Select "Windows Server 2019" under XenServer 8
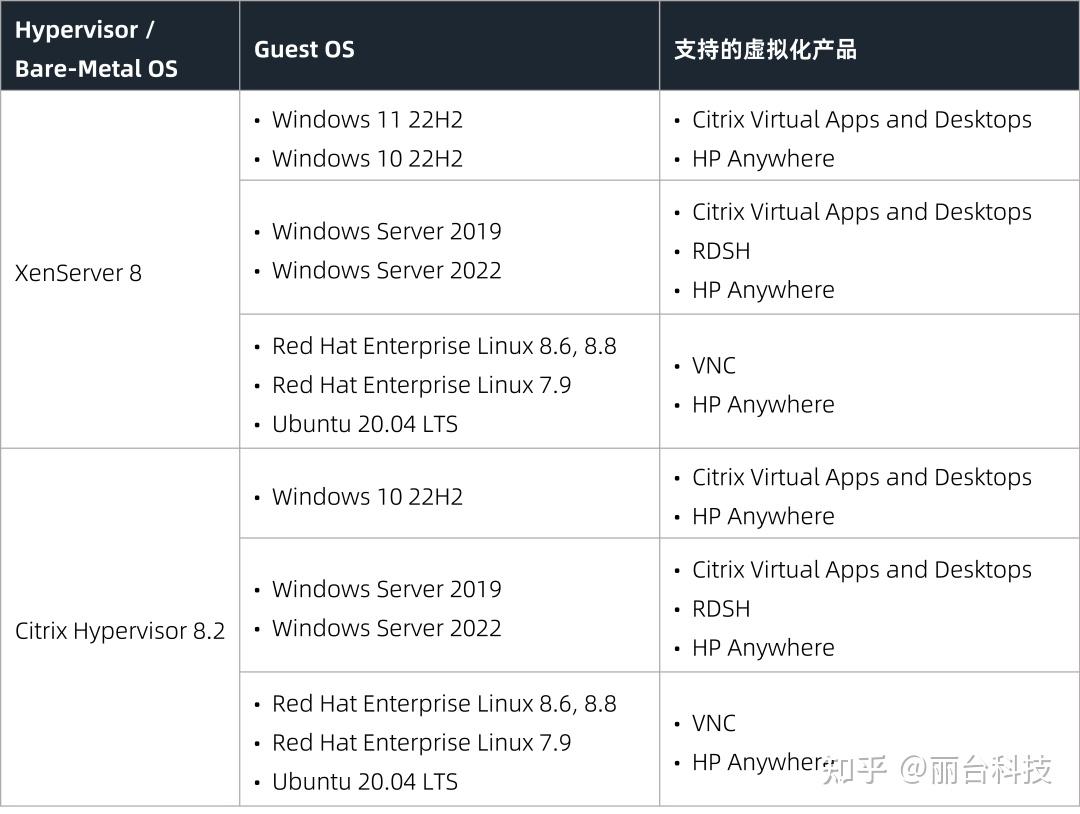The image size is (1080, 814). click(386, 231)
